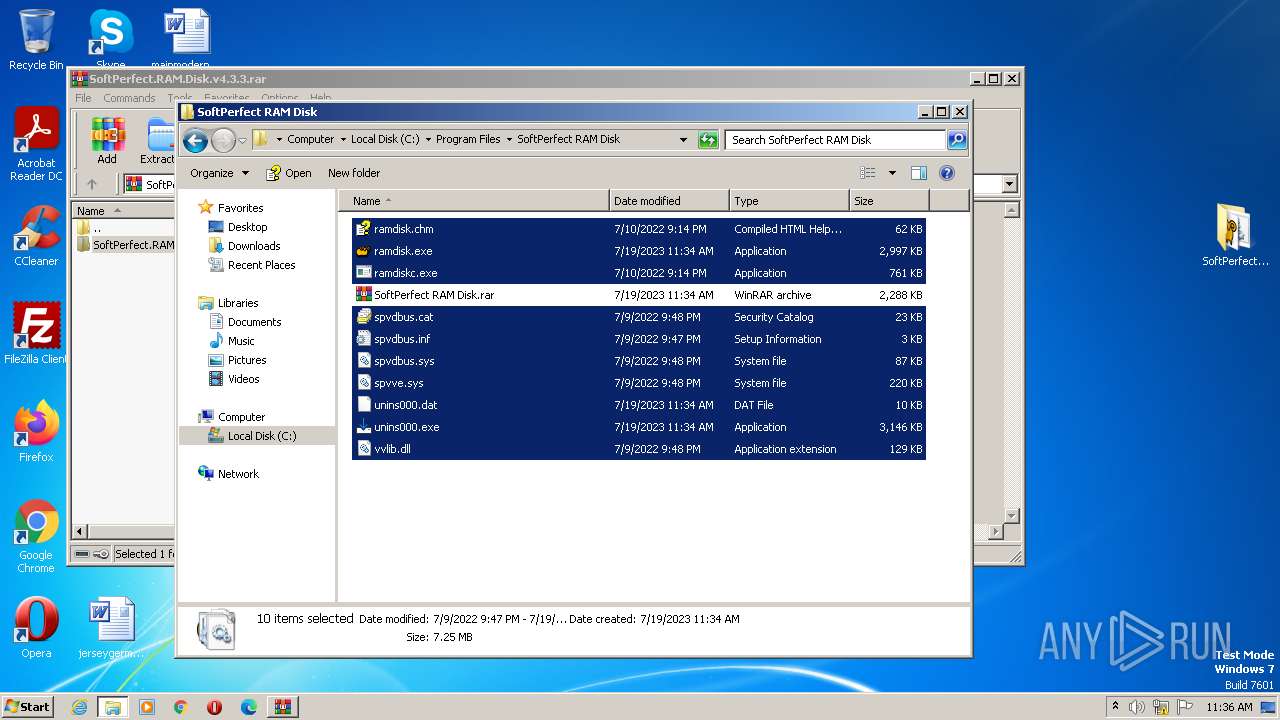This screenshot has height=720, width=1280.
Task: Click WinRAR horizontal scrollbar
Action: 538,532
